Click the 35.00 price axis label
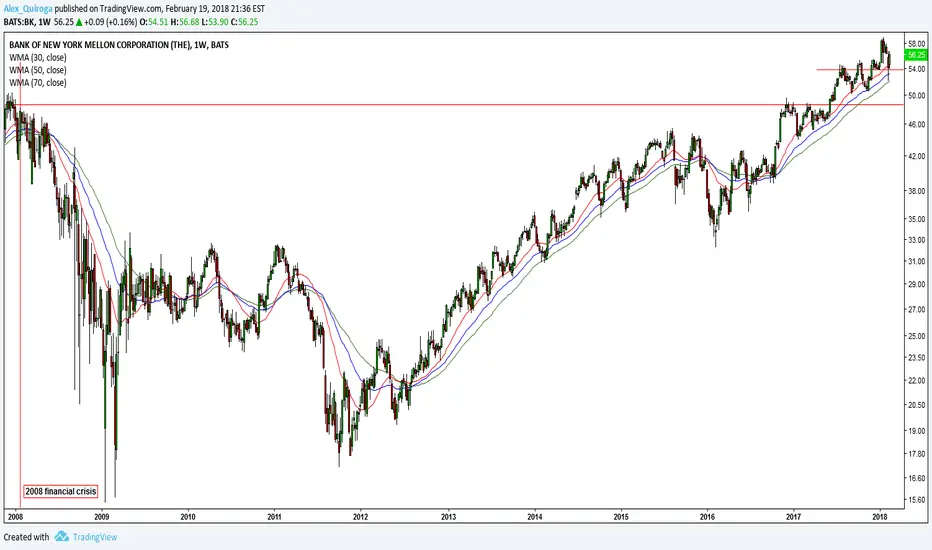The height and width of the screenshot is (550, 932). click(x=917, y=219)
